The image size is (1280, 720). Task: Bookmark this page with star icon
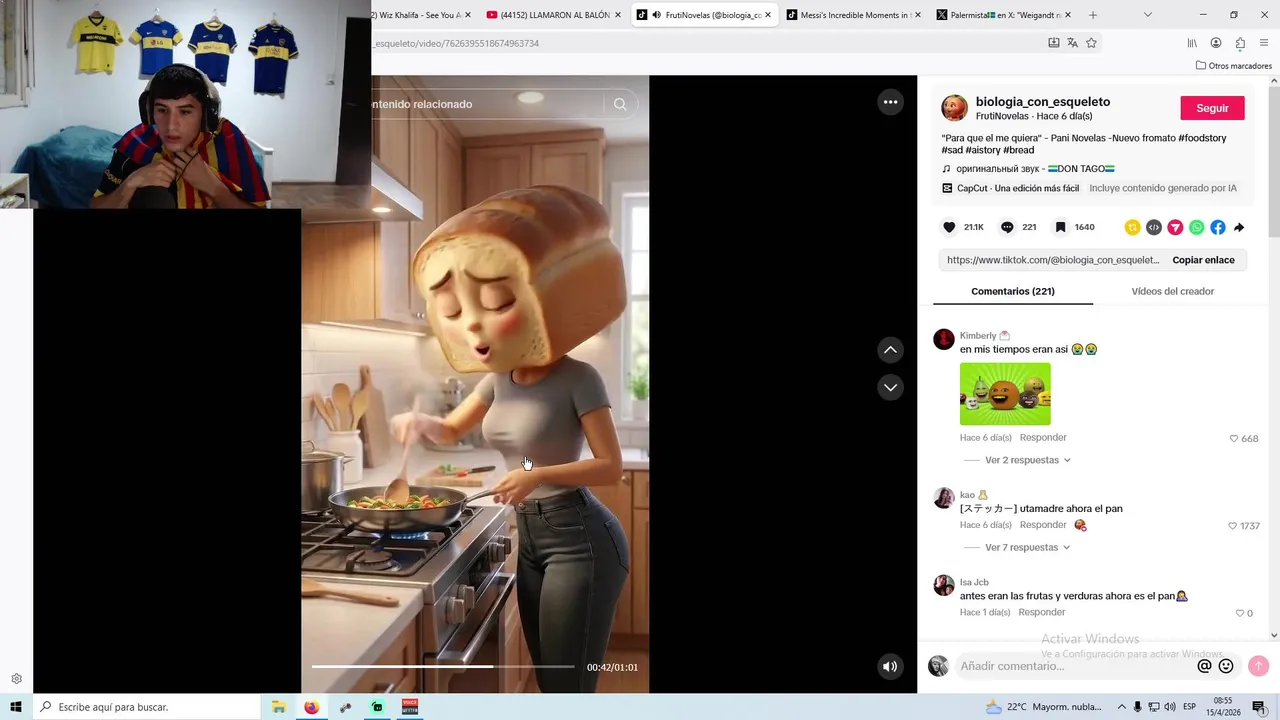coord(1091,43)
